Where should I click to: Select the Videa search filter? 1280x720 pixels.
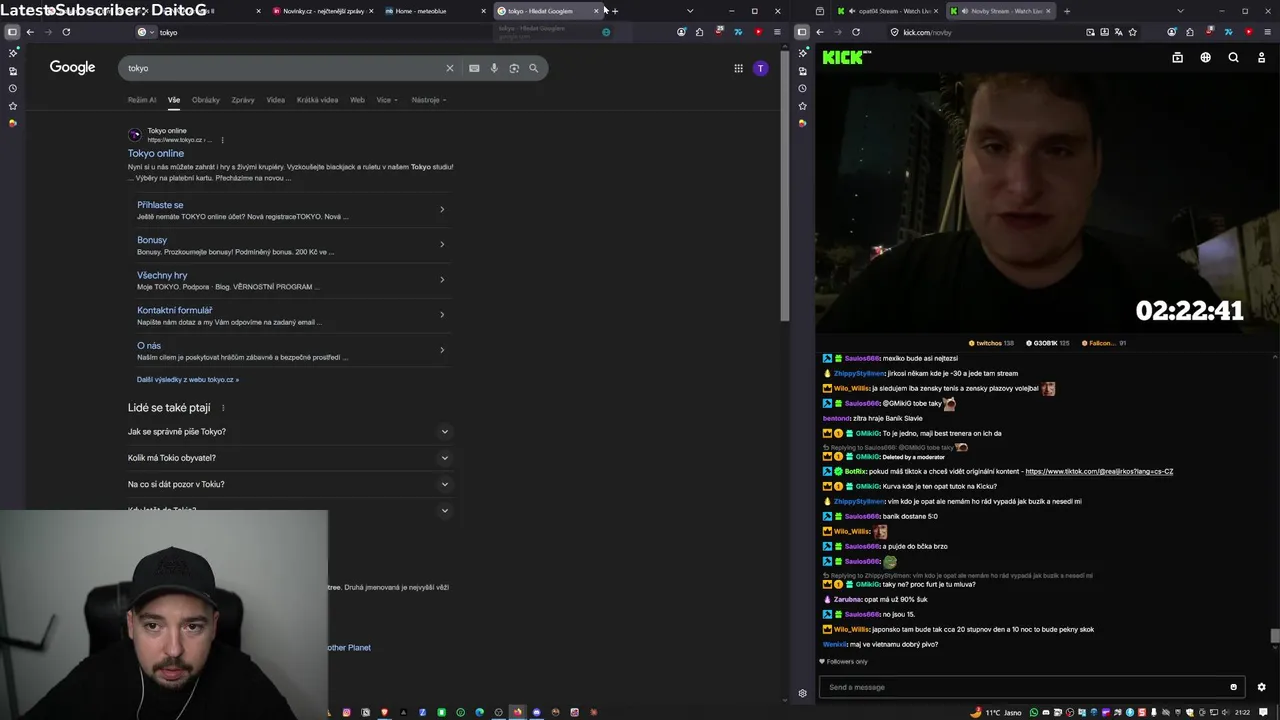point(276,100)
